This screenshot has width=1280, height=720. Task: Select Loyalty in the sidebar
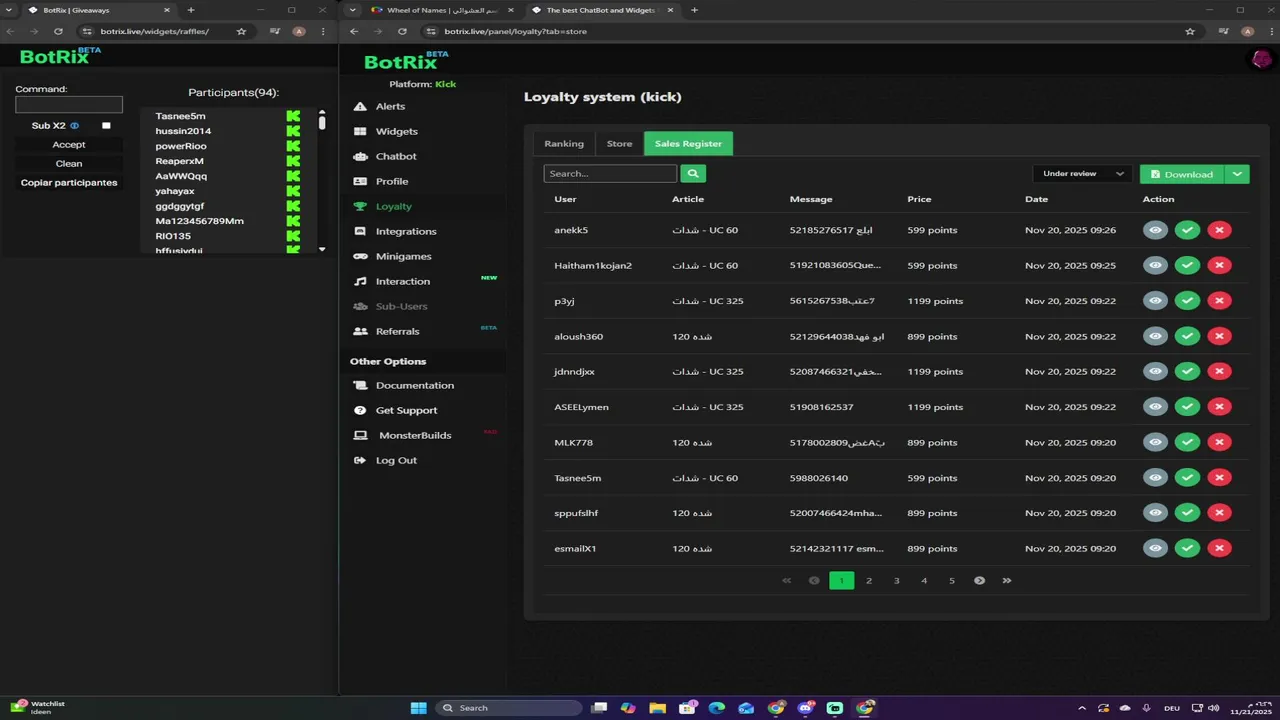point(393,206)
